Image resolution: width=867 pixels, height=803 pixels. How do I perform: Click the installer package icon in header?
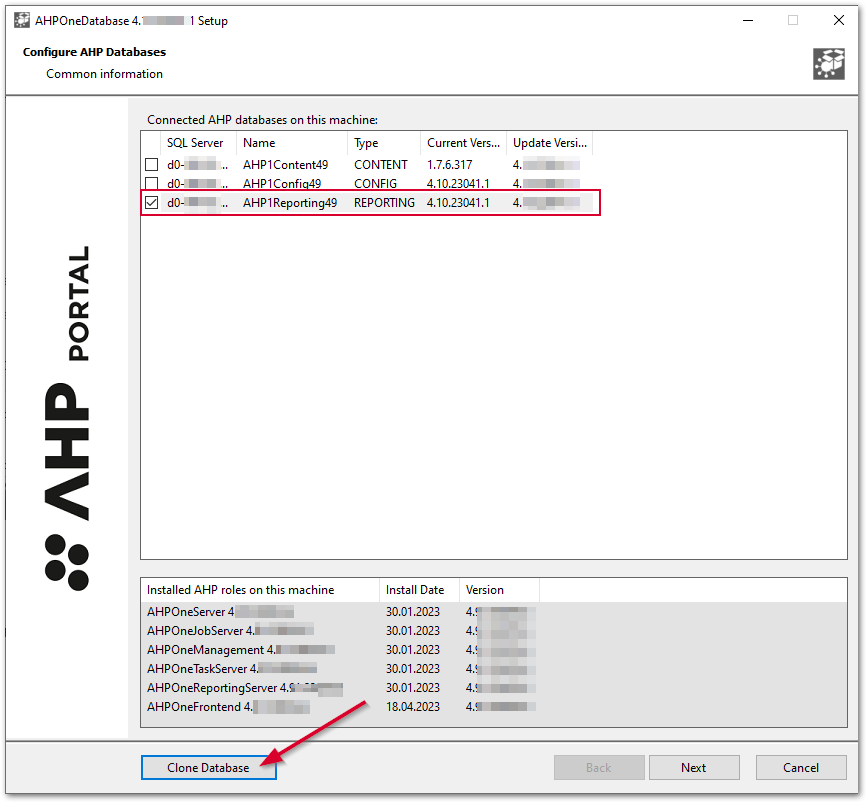tap(828, 64)
